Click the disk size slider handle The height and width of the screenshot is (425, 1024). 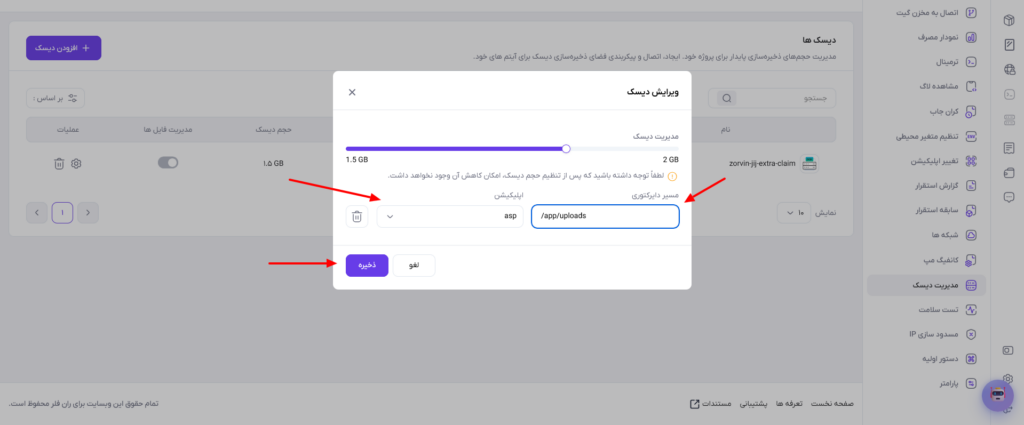tap(566, 149)
